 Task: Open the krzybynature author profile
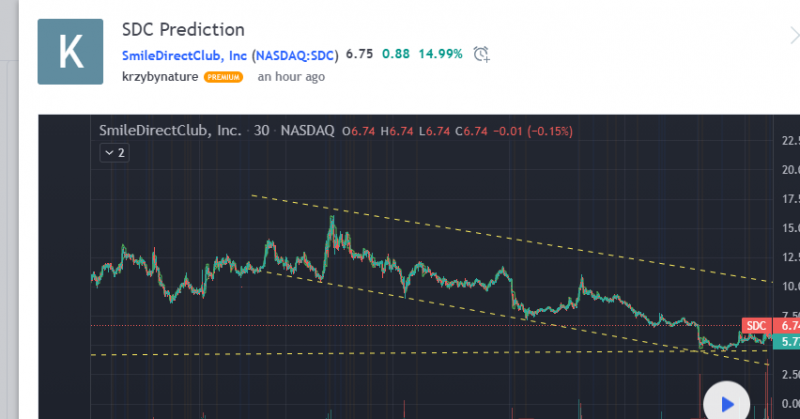(159, 77)
